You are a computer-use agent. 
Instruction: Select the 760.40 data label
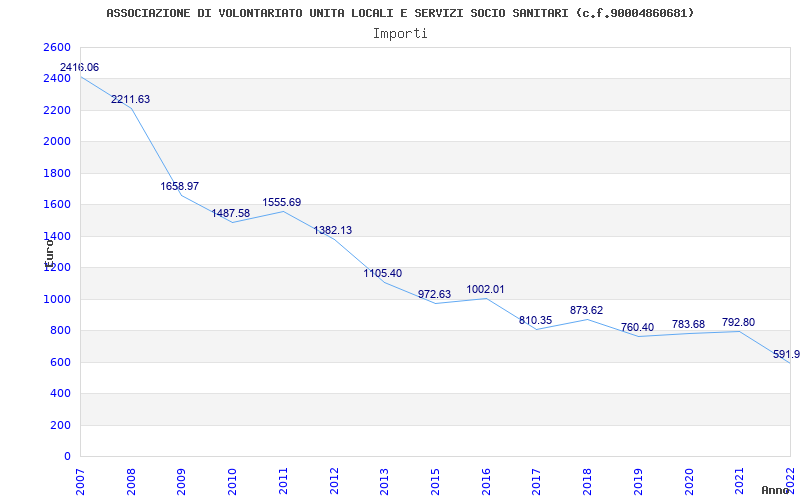pos(637,328)
